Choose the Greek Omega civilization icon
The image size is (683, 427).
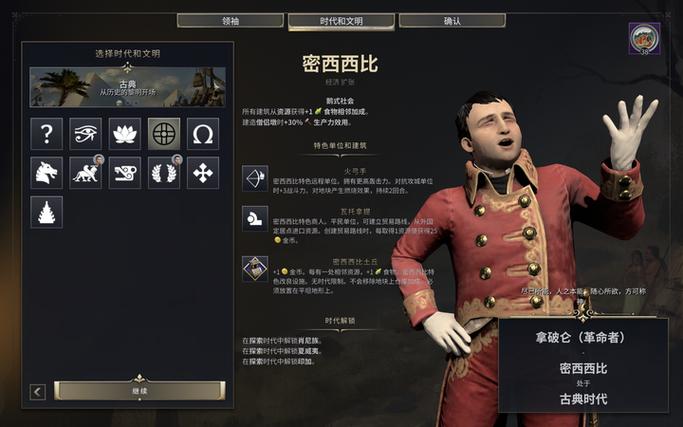[x=203, y=134]
